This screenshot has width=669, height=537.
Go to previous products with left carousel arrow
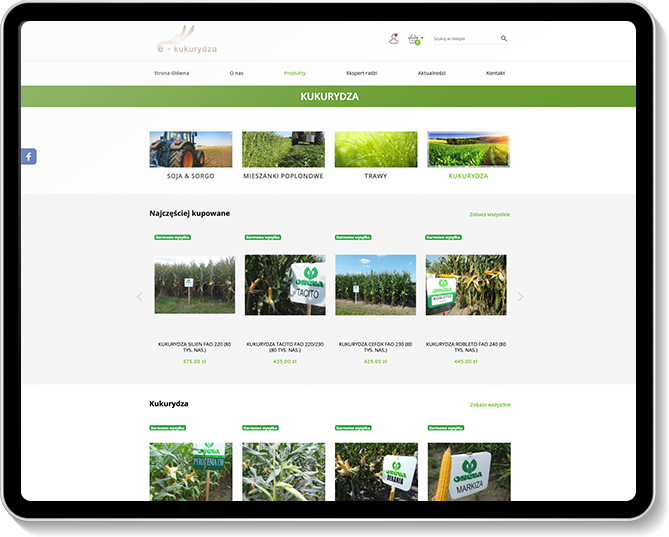point(139,296)
